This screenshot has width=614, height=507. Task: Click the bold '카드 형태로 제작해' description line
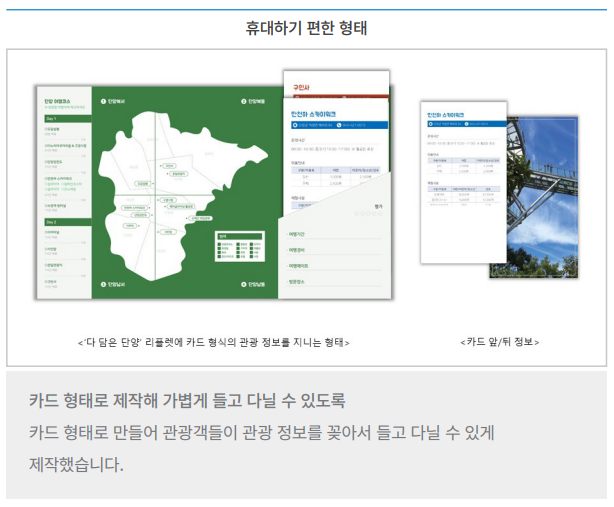(x=187, y=401)
